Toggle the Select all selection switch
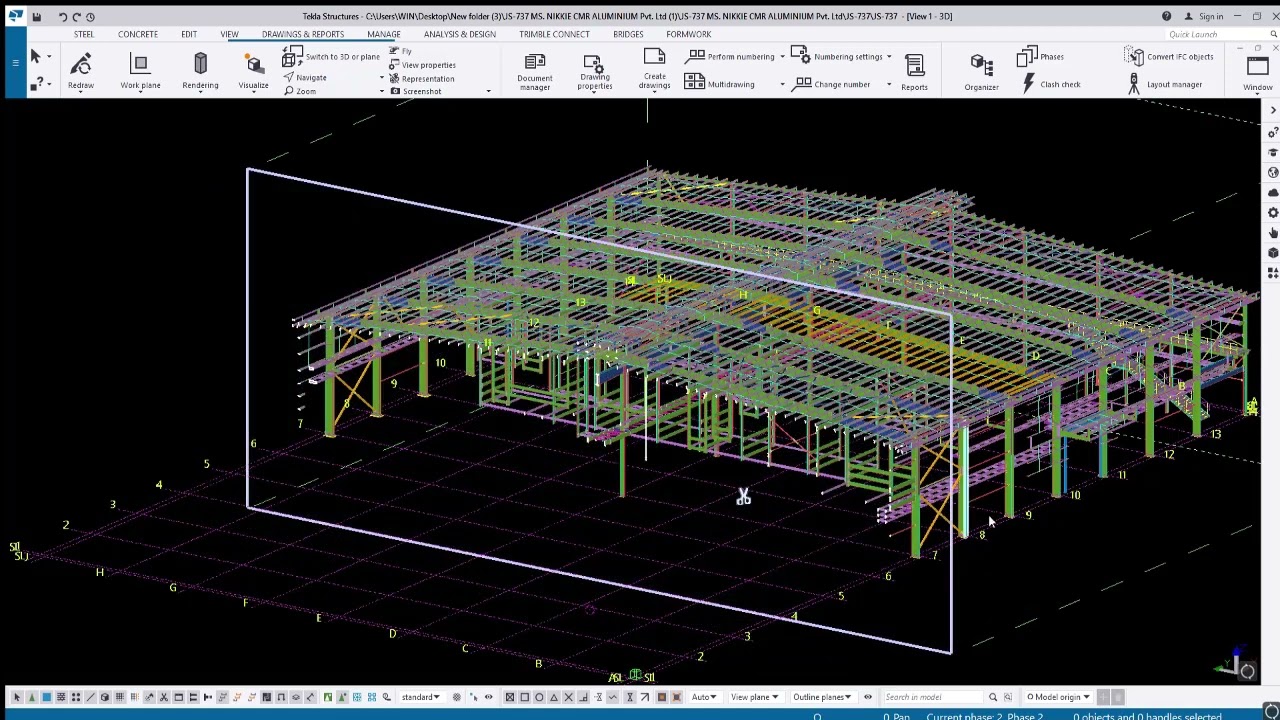The image size is (1280, 720). (x=17, y=697)
